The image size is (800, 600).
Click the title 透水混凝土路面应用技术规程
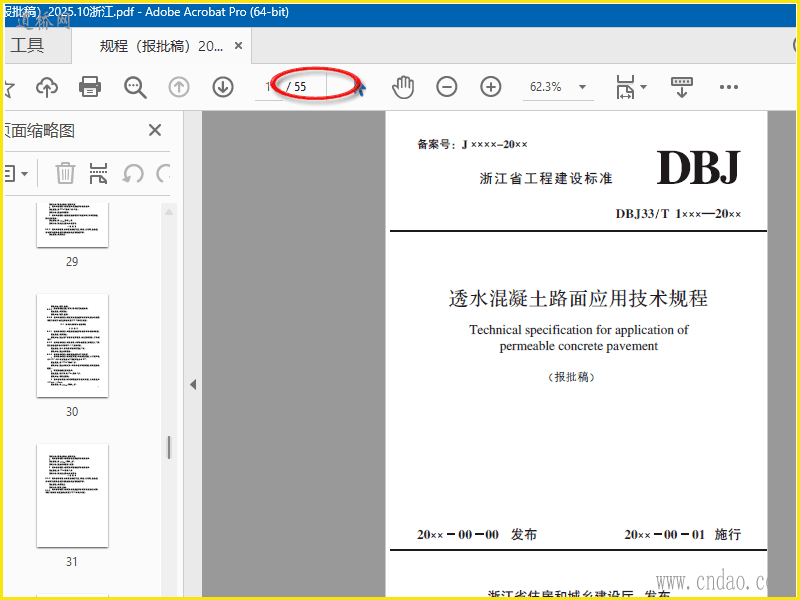coord(578,298)
